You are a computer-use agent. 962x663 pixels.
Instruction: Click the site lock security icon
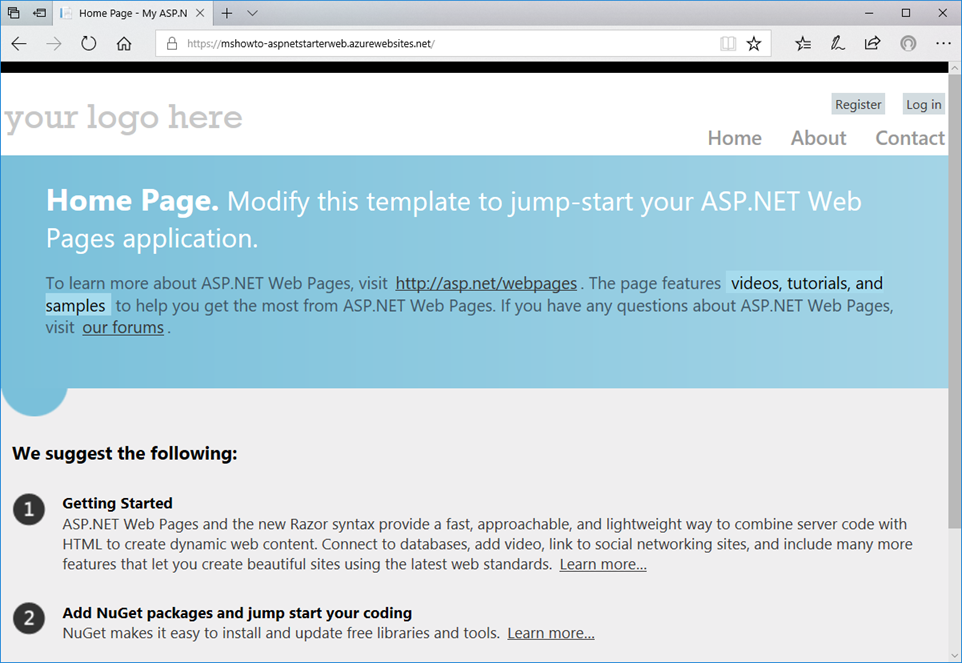tap(172, 44)
